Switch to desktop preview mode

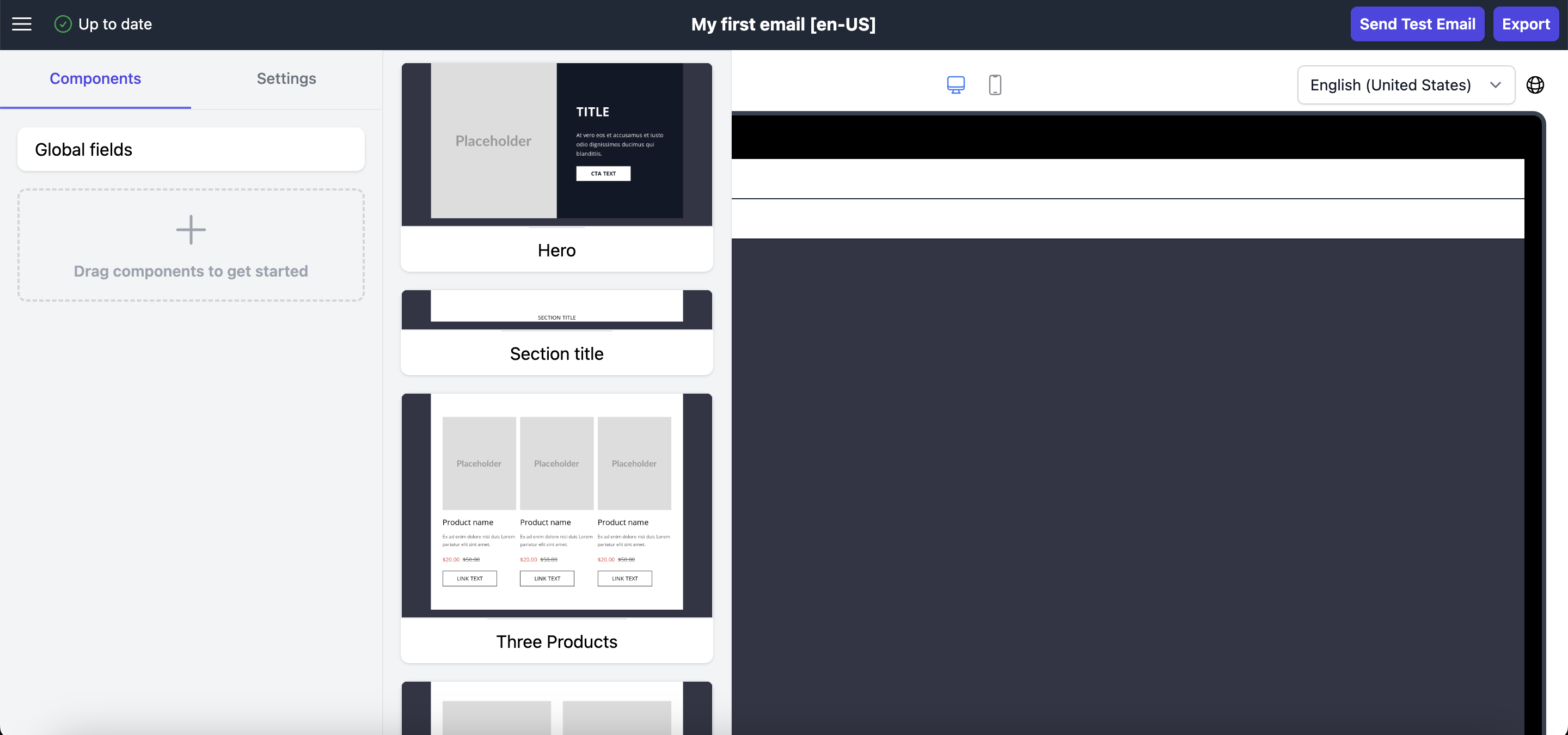click(955, 84)
